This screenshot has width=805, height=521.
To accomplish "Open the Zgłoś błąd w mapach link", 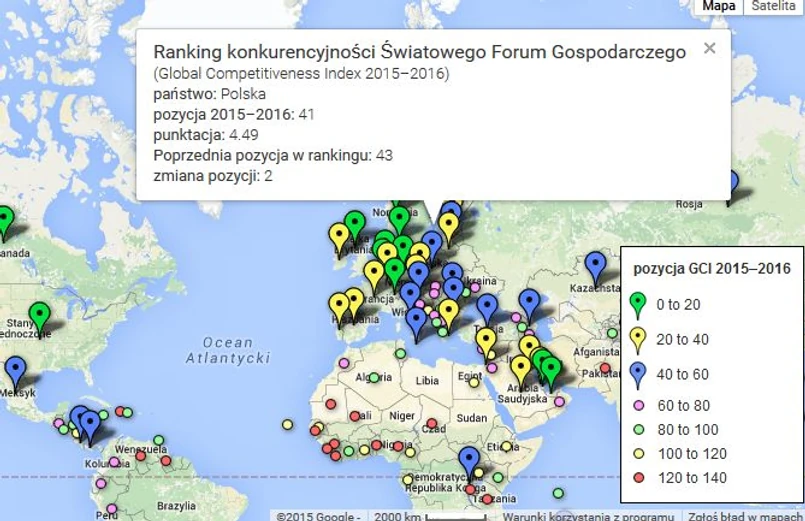I will (x=745, y=516).
